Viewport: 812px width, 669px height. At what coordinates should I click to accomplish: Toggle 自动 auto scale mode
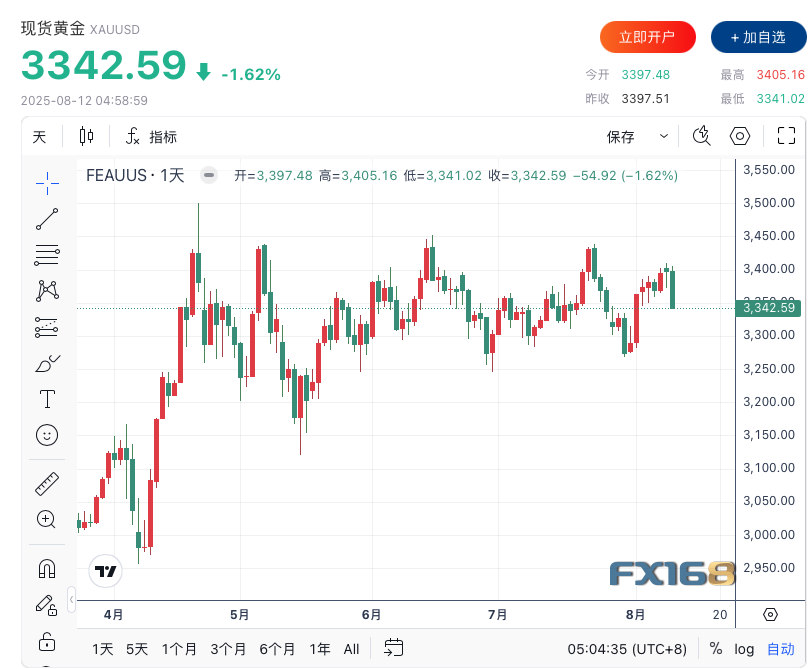click(780, 649)
